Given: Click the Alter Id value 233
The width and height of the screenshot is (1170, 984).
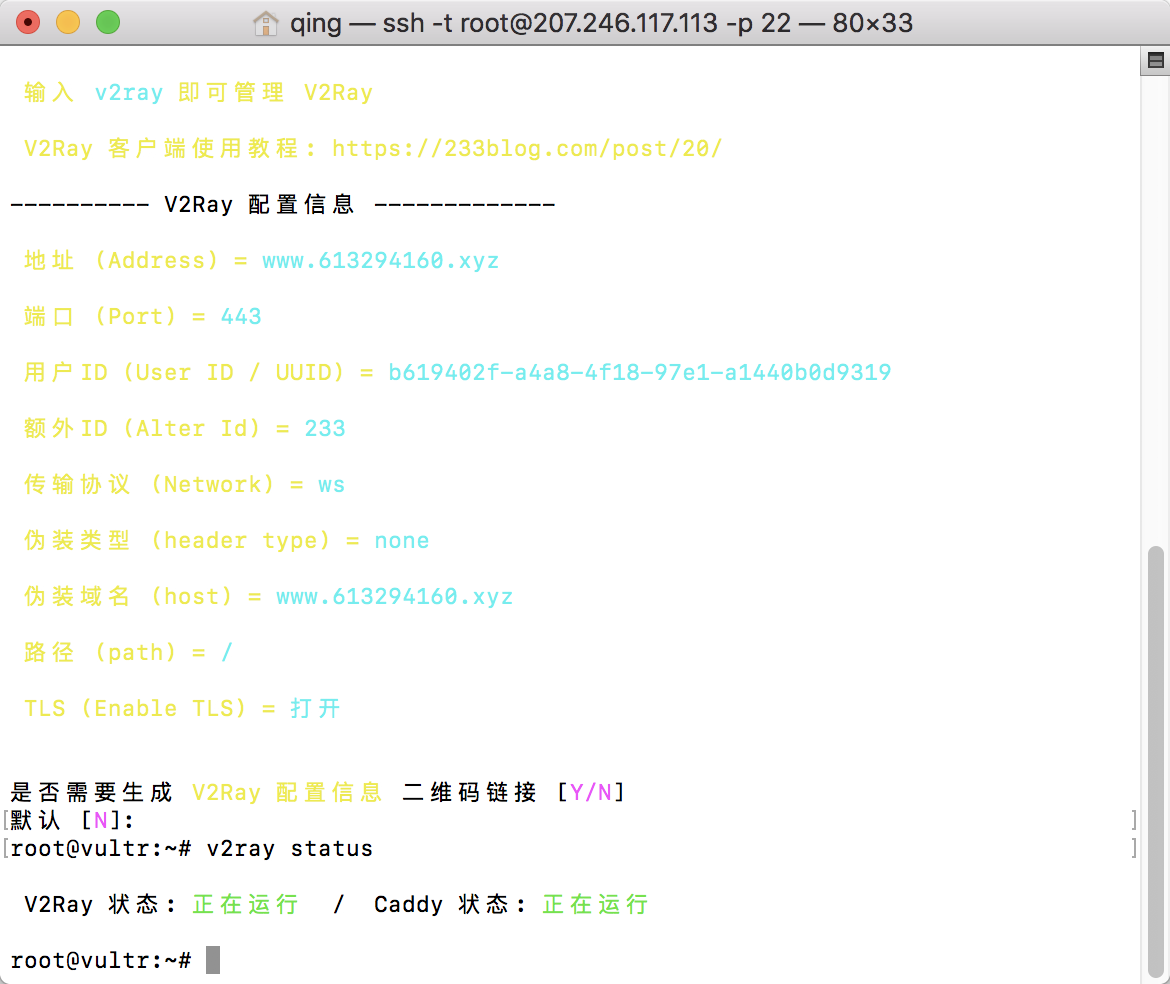Looking at the screenshot, I should pyautogui.click(x=325, y=428).
